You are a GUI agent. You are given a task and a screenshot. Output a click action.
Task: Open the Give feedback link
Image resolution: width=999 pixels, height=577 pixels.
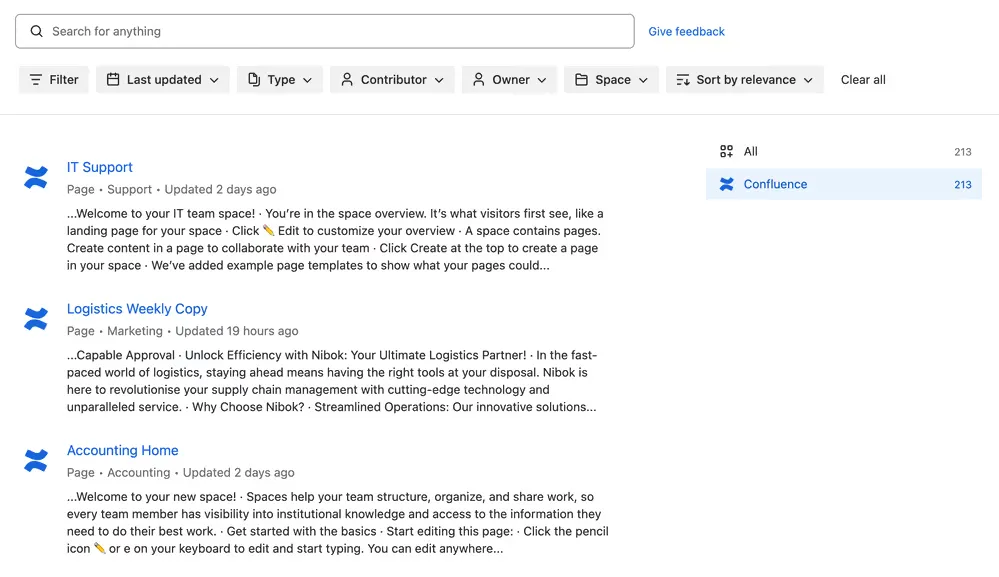pyautogui.click(x=686, y=31)
